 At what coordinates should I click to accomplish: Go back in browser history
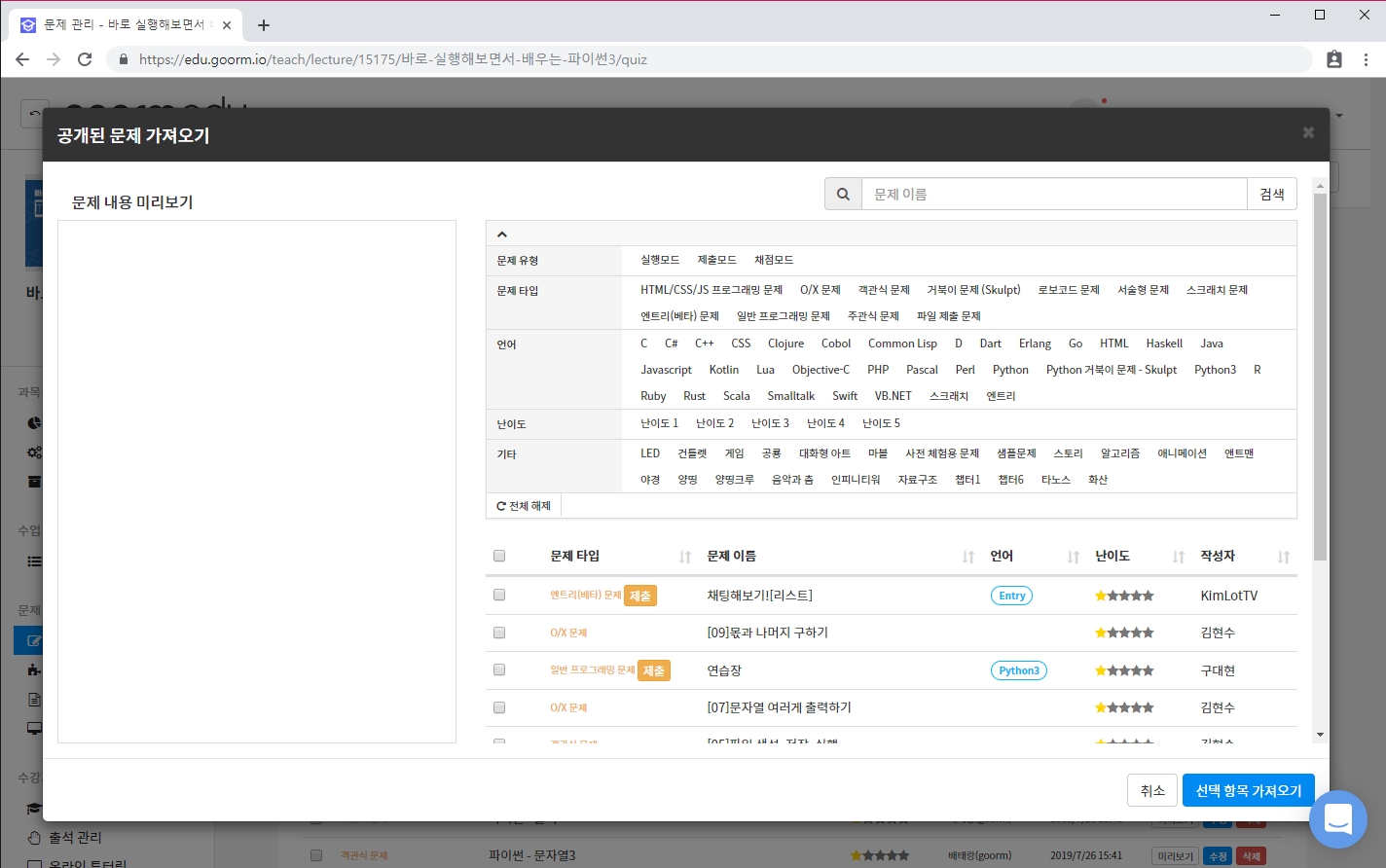pos(22,59)
